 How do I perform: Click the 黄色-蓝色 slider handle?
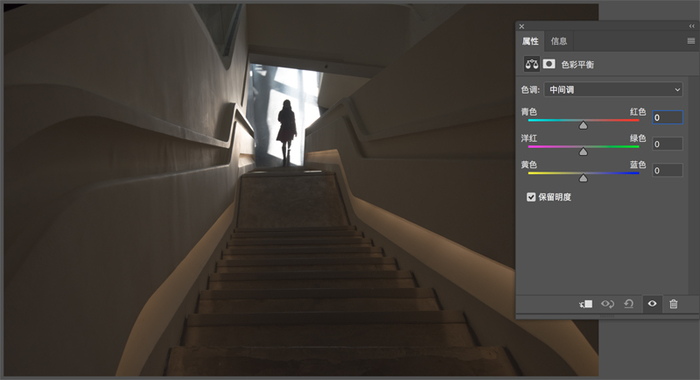point(583,178)
